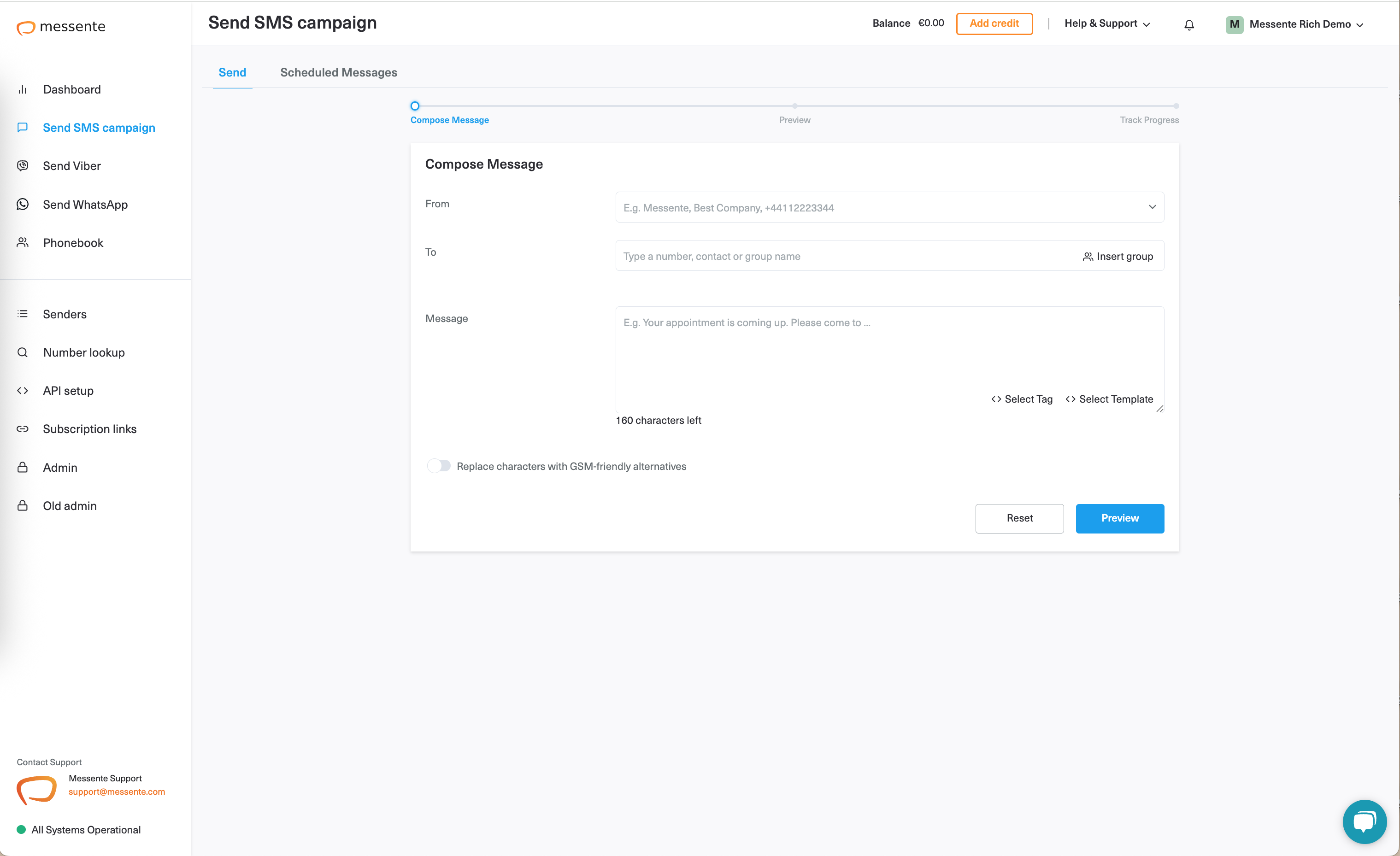Enable GSM-friendly character replacement
Image resolution: width=1400 pixels, height=856 pixels.
pos(439,466)
